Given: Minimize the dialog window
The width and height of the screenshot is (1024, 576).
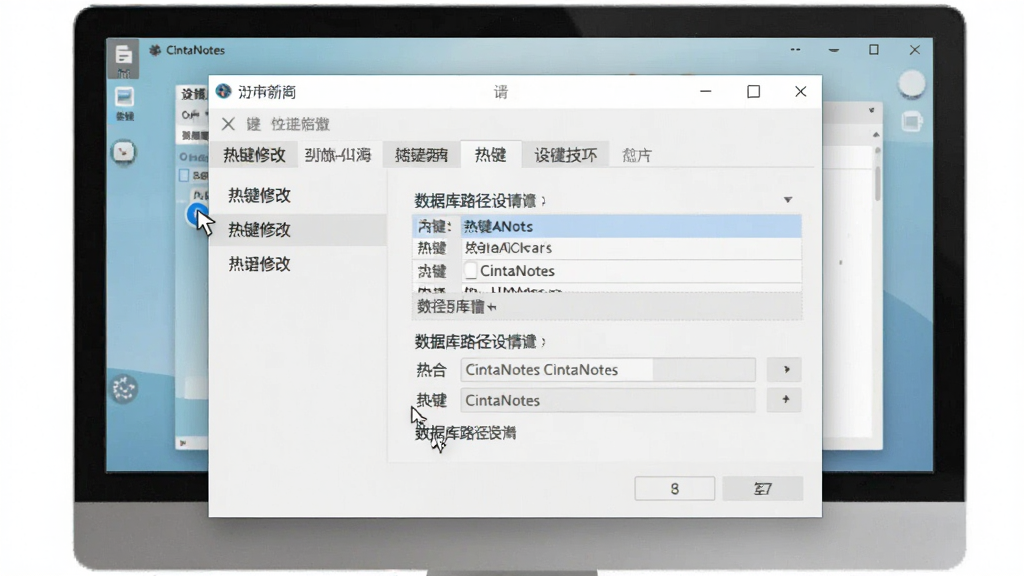Looking at the screenshot, I should pyautogui.click(x=705, y=91).
